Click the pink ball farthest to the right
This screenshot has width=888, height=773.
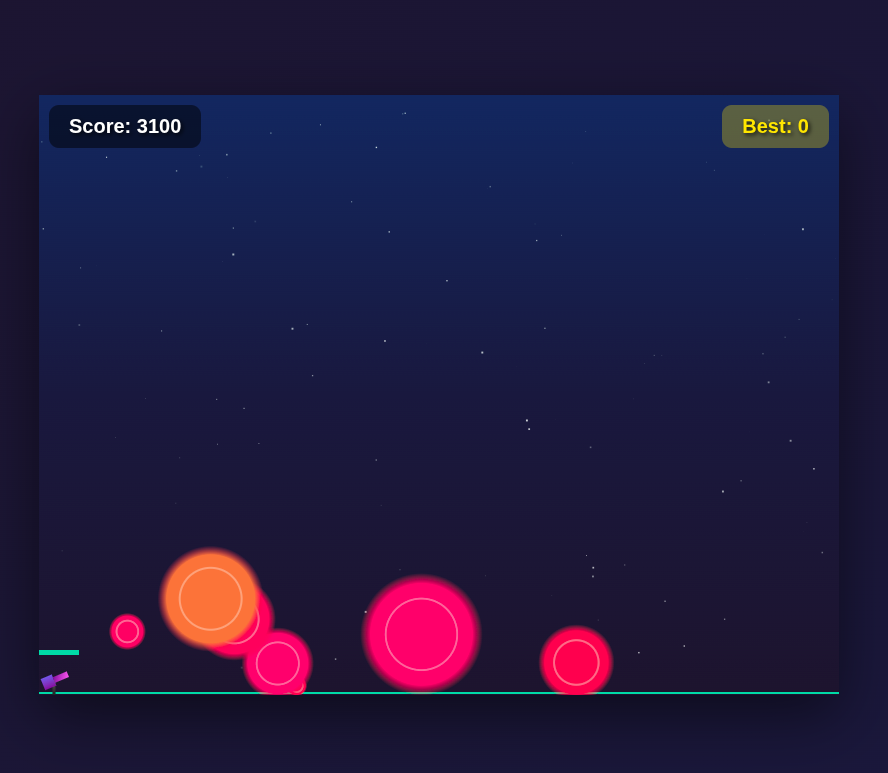pos(577,662)
